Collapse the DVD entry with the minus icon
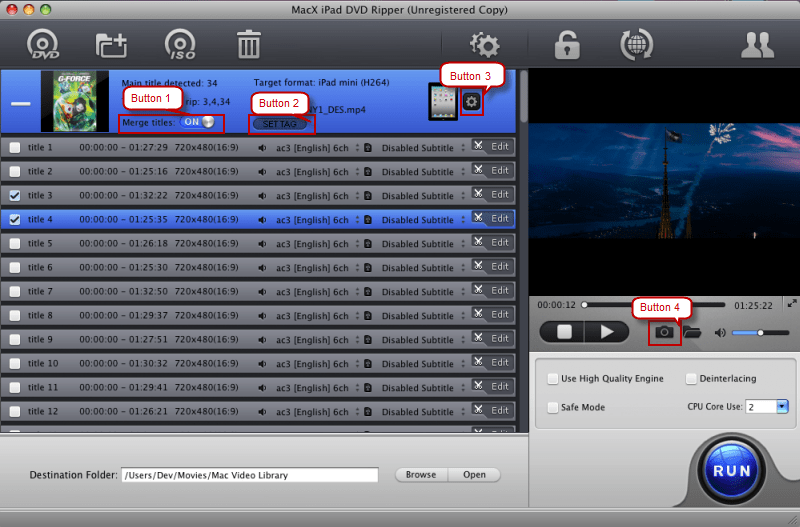Screen dimensions: 800x527 20,104
